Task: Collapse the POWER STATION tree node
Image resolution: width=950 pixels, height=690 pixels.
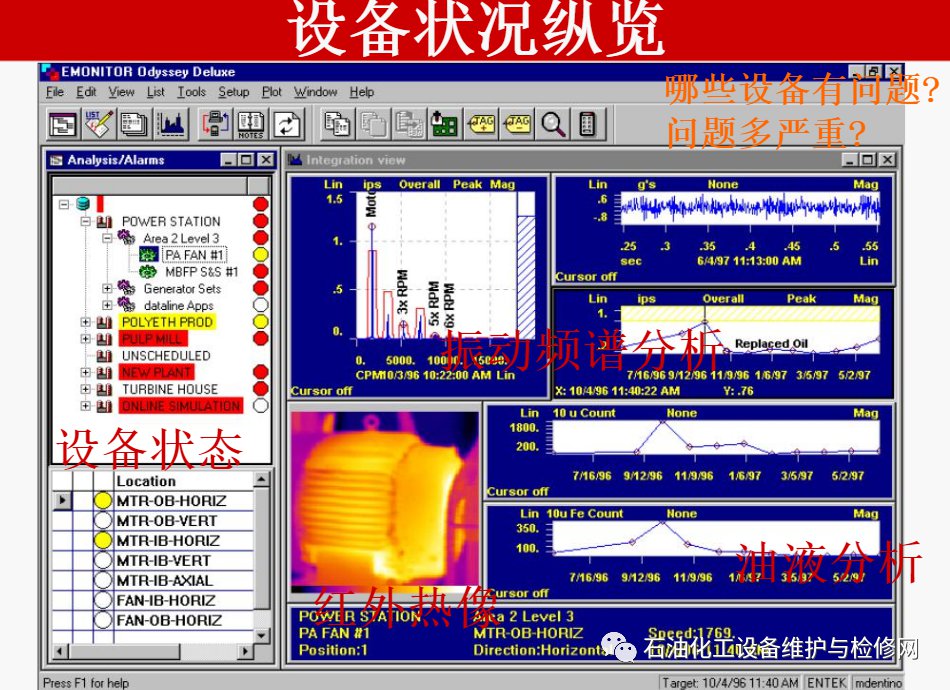Action: pyautogui.click(x=86, y=222)
